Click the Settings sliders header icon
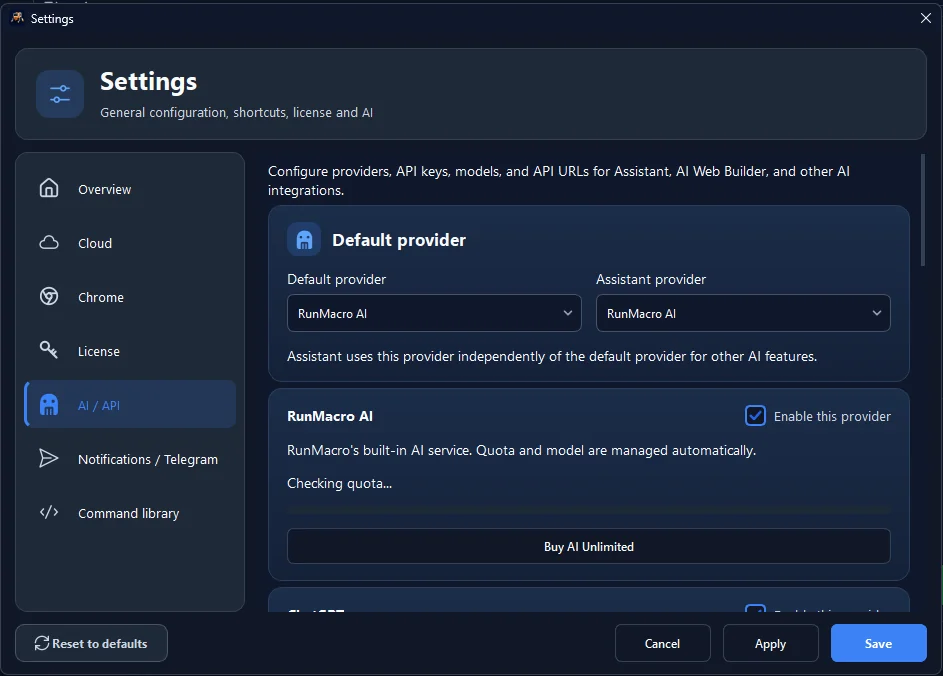 point(60,94)
